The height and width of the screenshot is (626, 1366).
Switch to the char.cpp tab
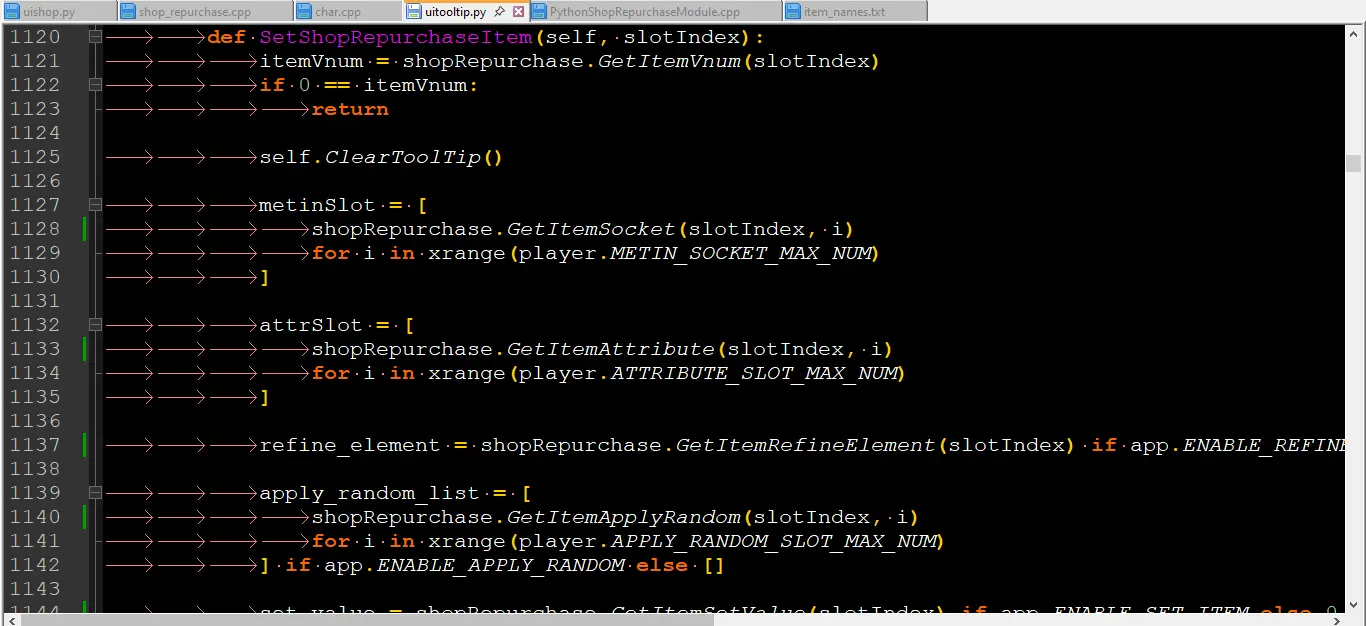348,12
